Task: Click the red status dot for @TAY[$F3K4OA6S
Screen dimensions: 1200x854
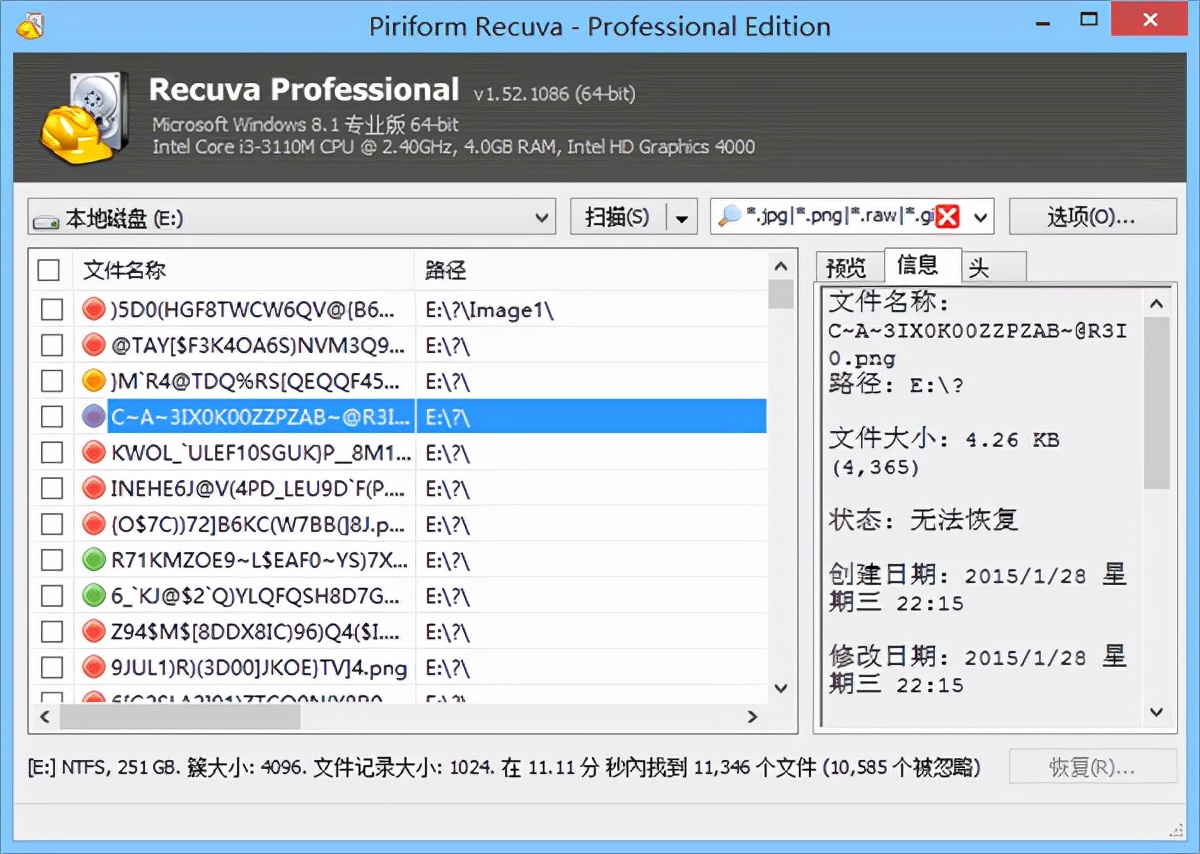Action: tap(94, 346)
